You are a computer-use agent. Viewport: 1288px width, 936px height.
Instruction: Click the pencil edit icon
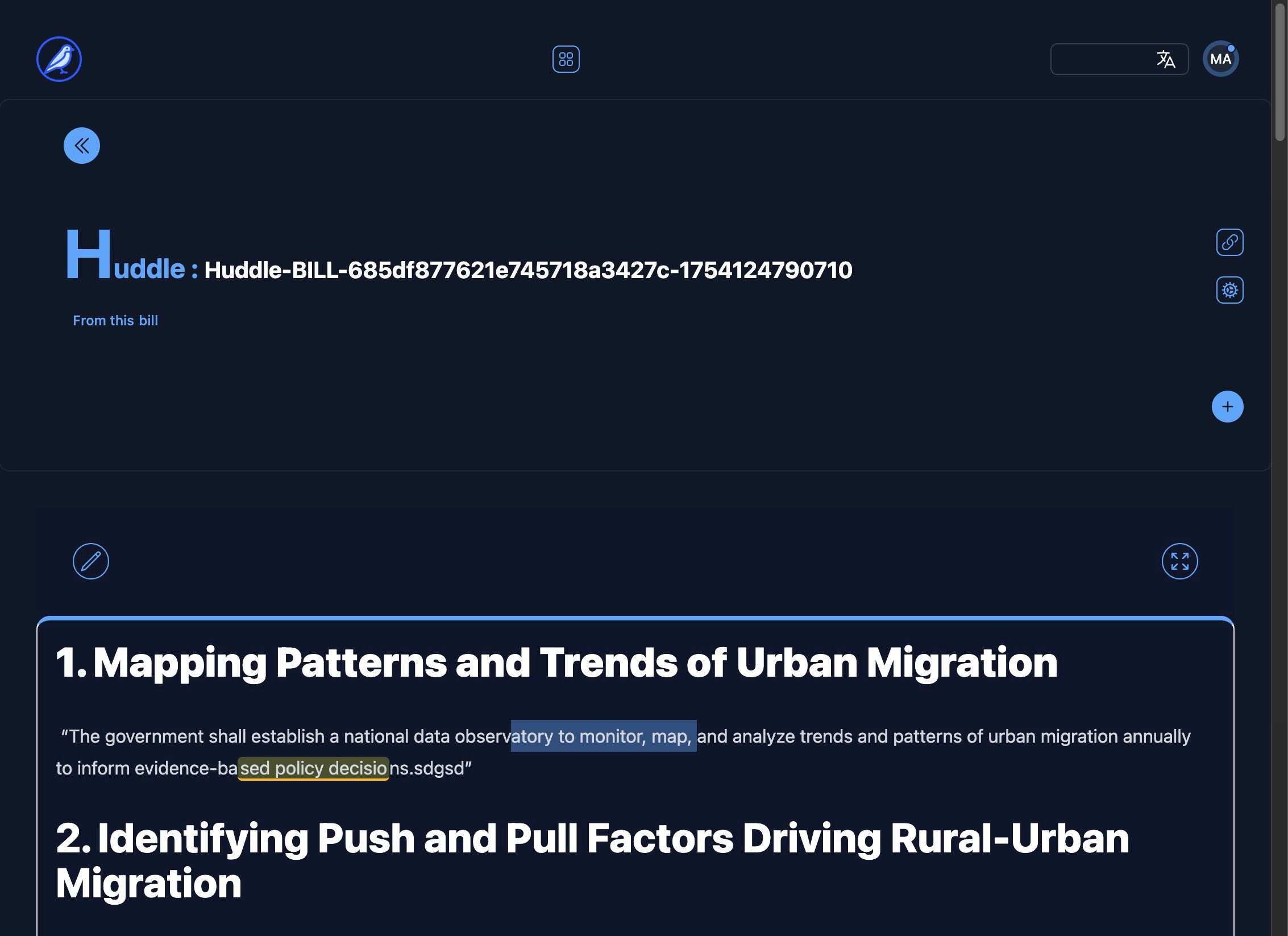click(x=91, y=561)
